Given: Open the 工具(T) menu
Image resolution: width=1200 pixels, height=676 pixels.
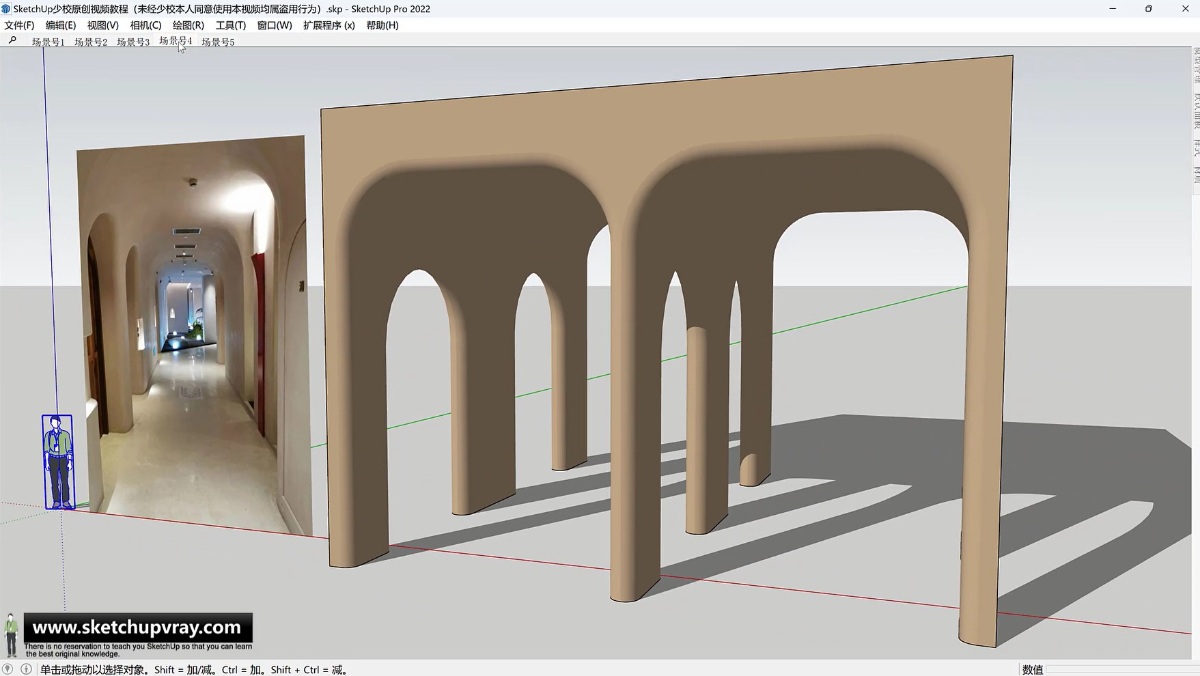Looking at the screenshot, I should [x=230, y=25].
